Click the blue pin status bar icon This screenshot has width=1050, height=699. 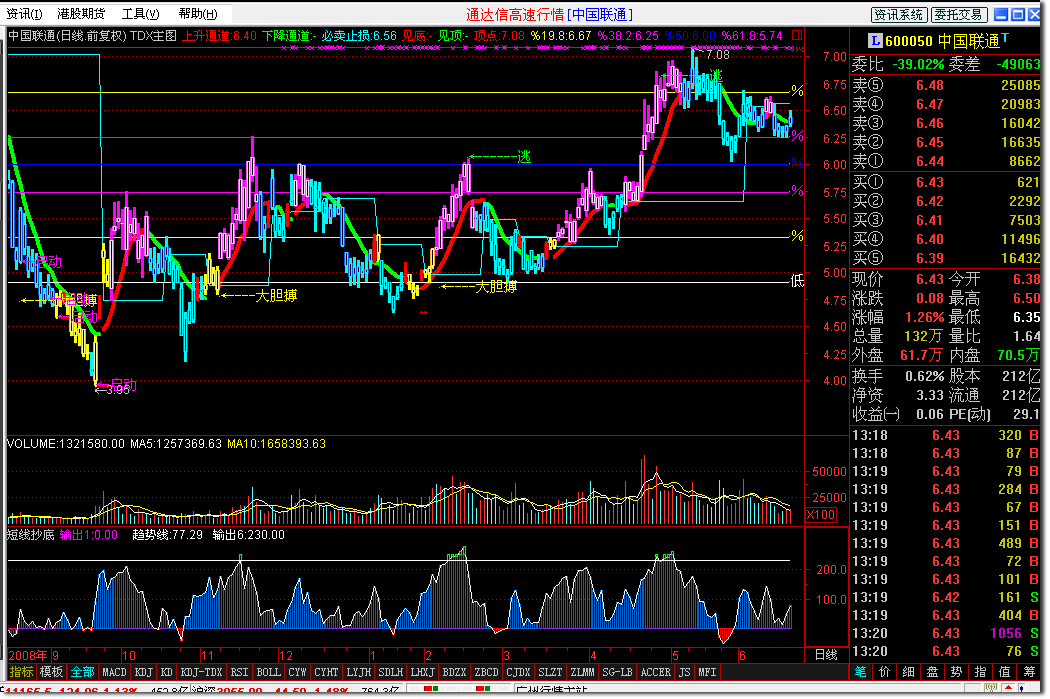[1023, 688]
